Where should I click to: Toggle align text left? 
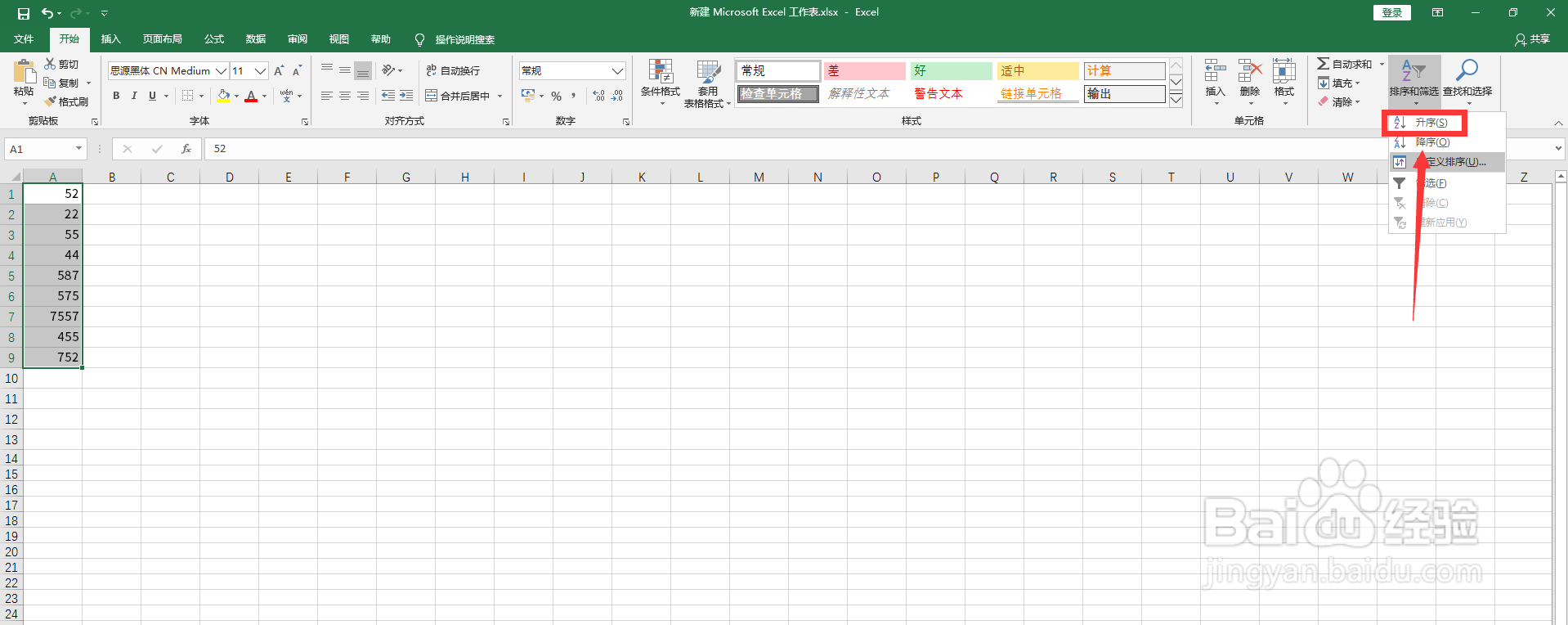(326, 96)
